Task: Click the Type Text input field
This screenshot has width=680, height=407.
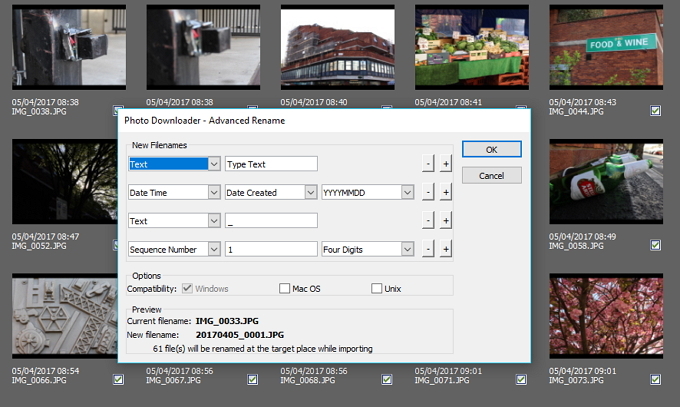Action: (271, 164)
